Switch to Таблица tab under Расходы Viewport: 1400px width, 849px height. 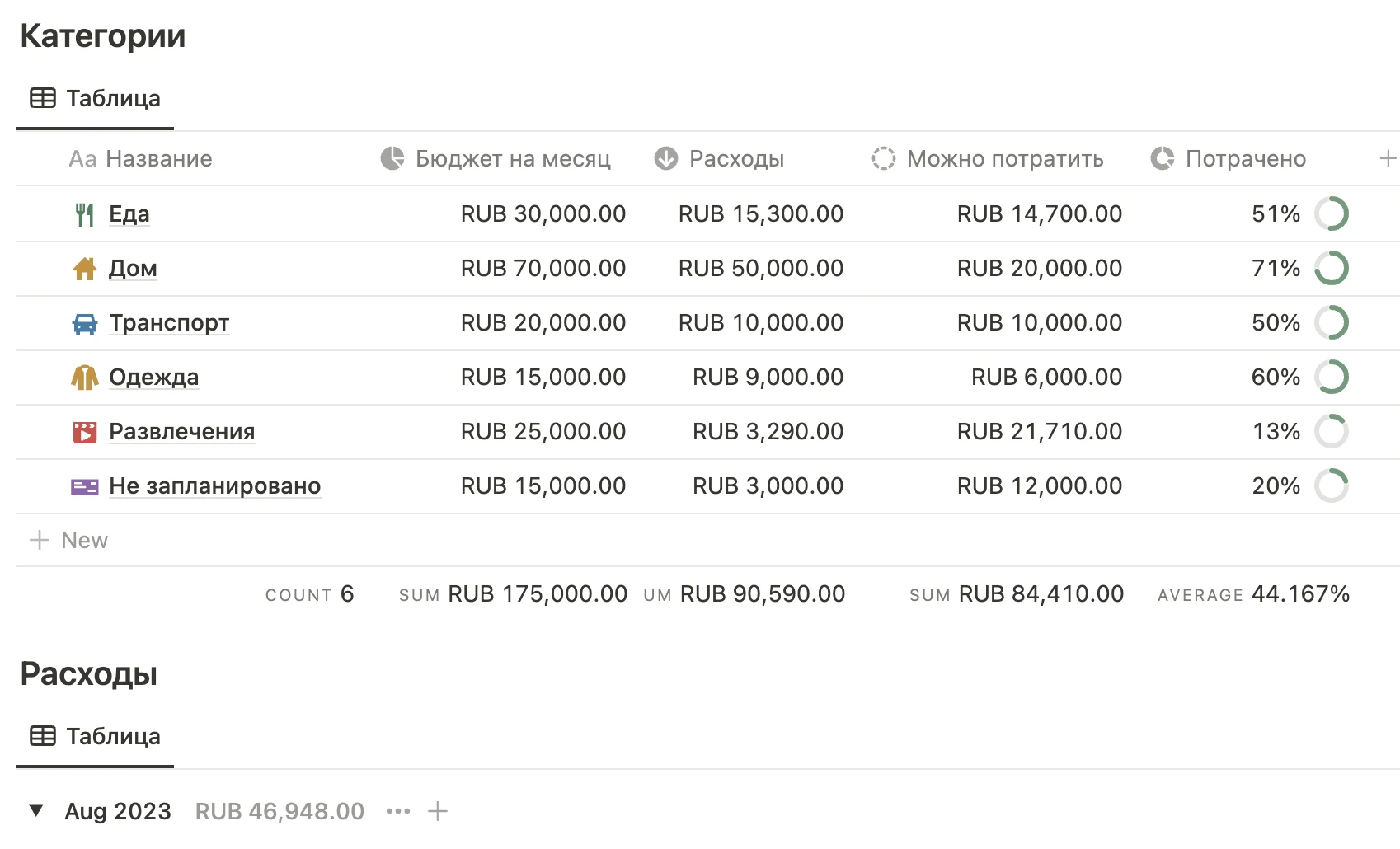coord(96,737)
